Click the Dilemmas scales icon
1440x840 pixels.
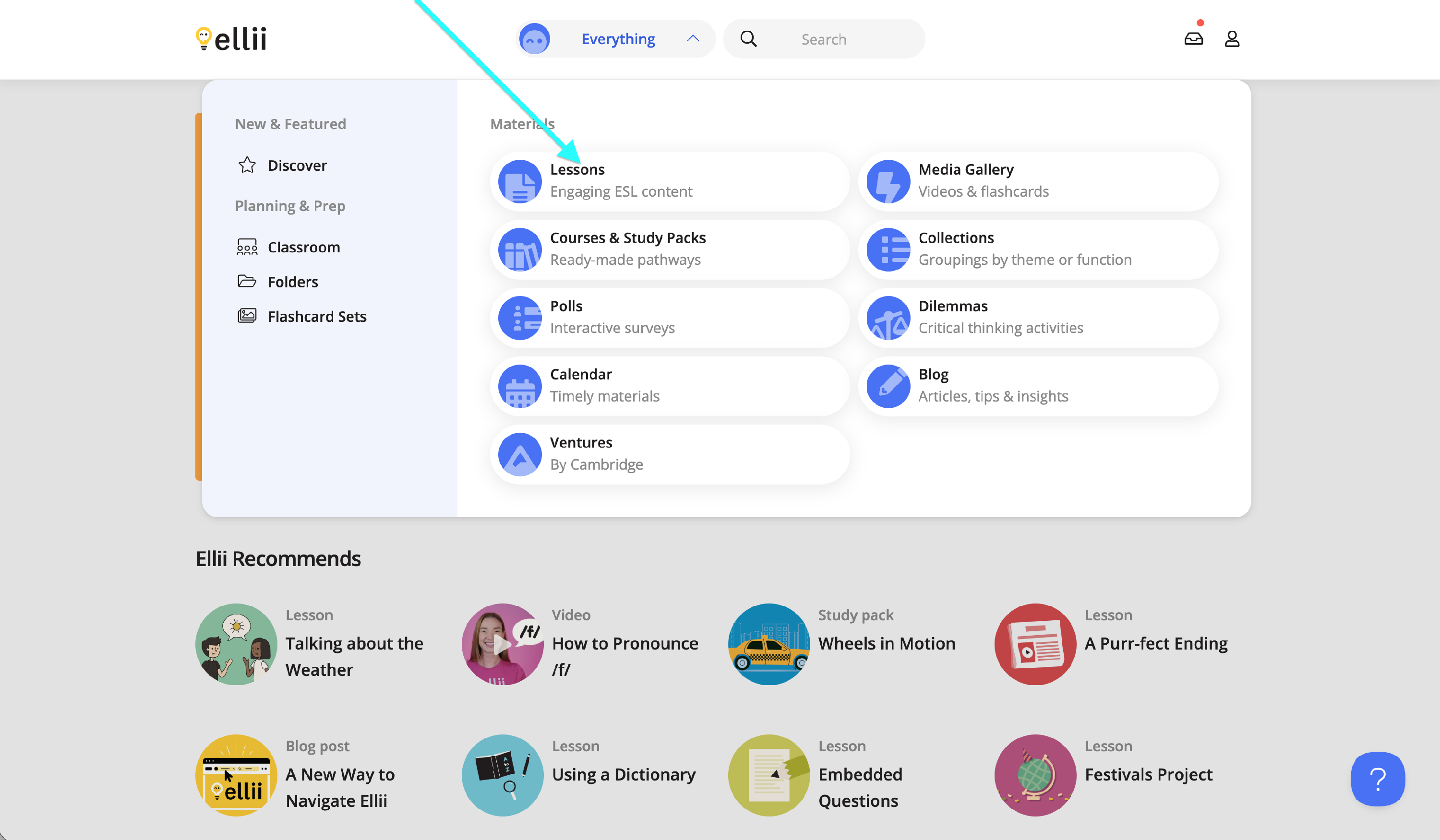tap(888, 318)
